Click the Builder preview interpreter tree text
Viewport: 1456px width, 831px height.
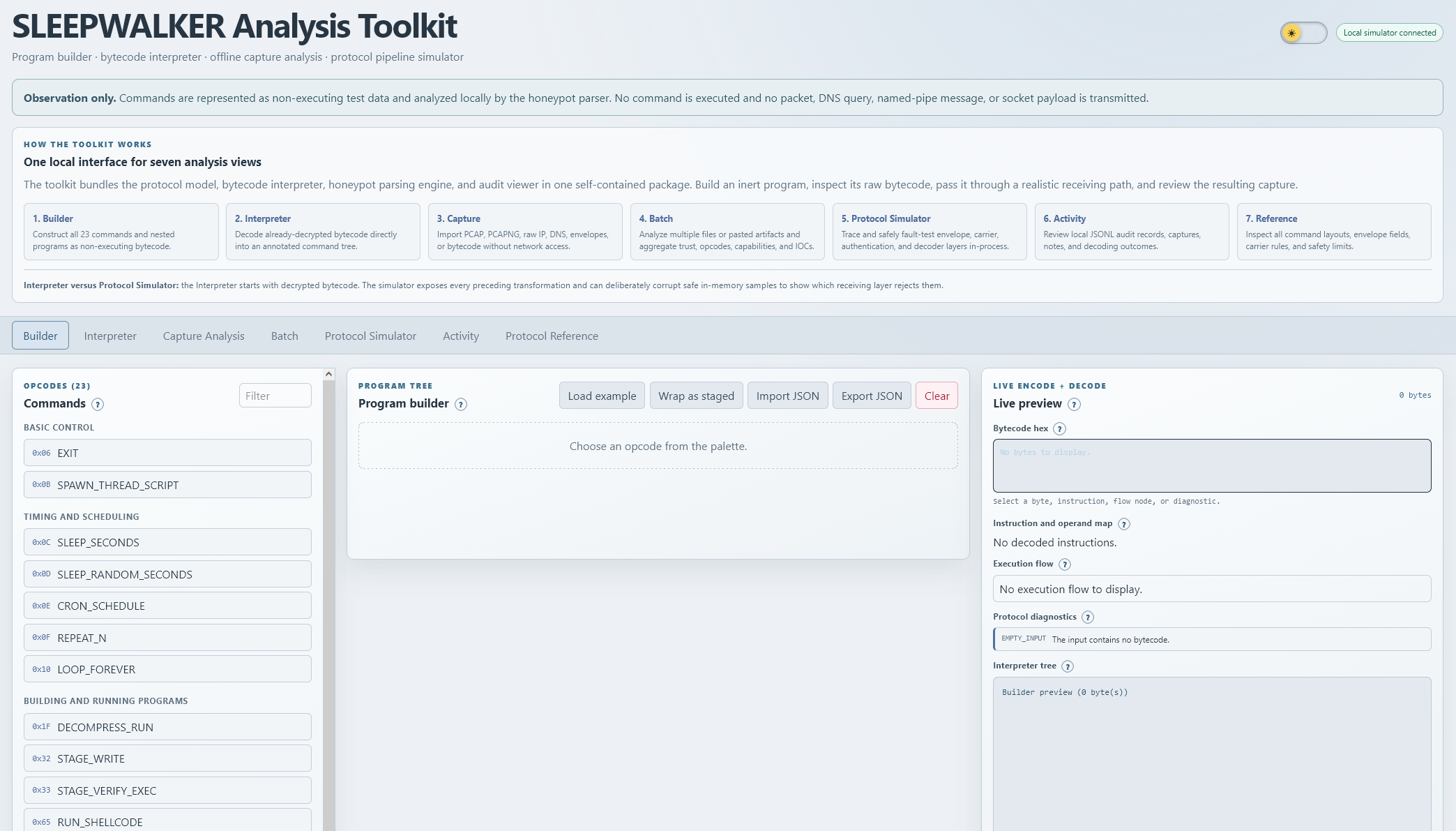[1065, 692]
